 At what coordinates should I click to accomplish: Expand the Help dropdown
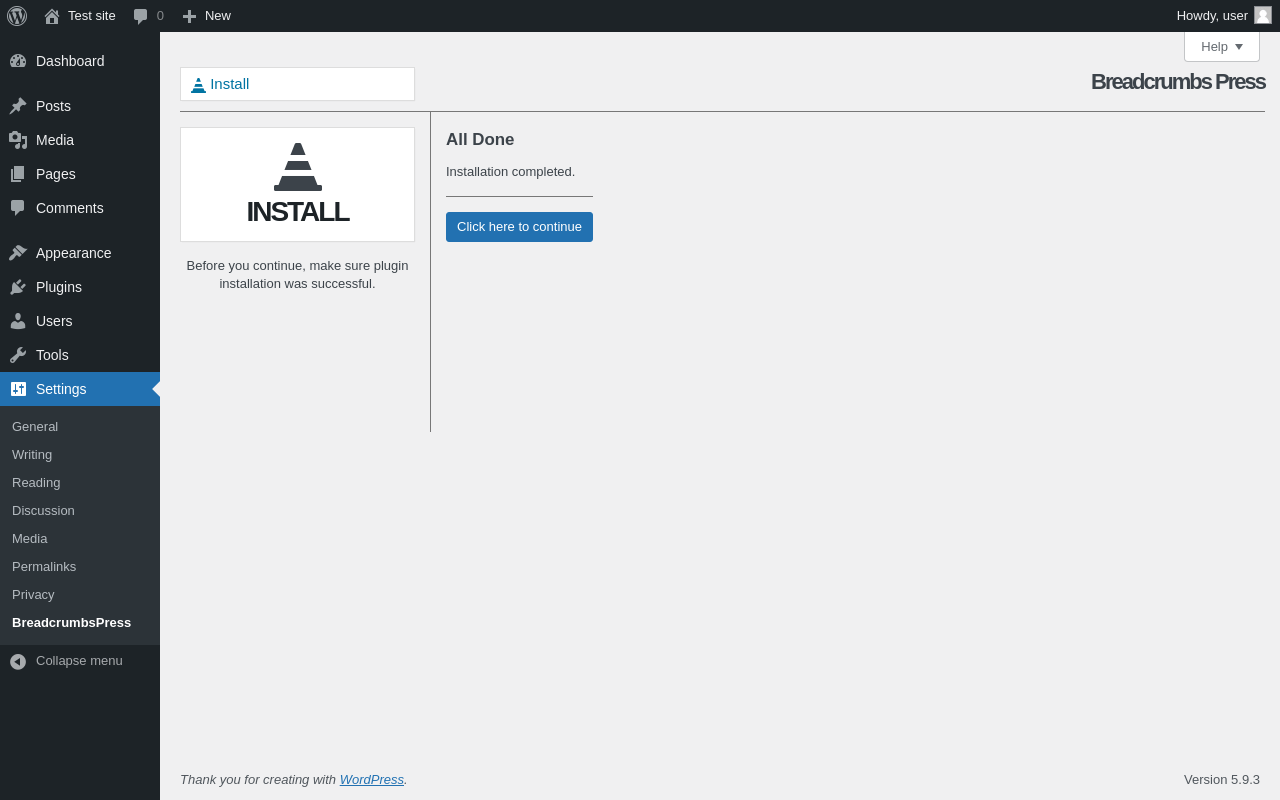point(1222,46)
